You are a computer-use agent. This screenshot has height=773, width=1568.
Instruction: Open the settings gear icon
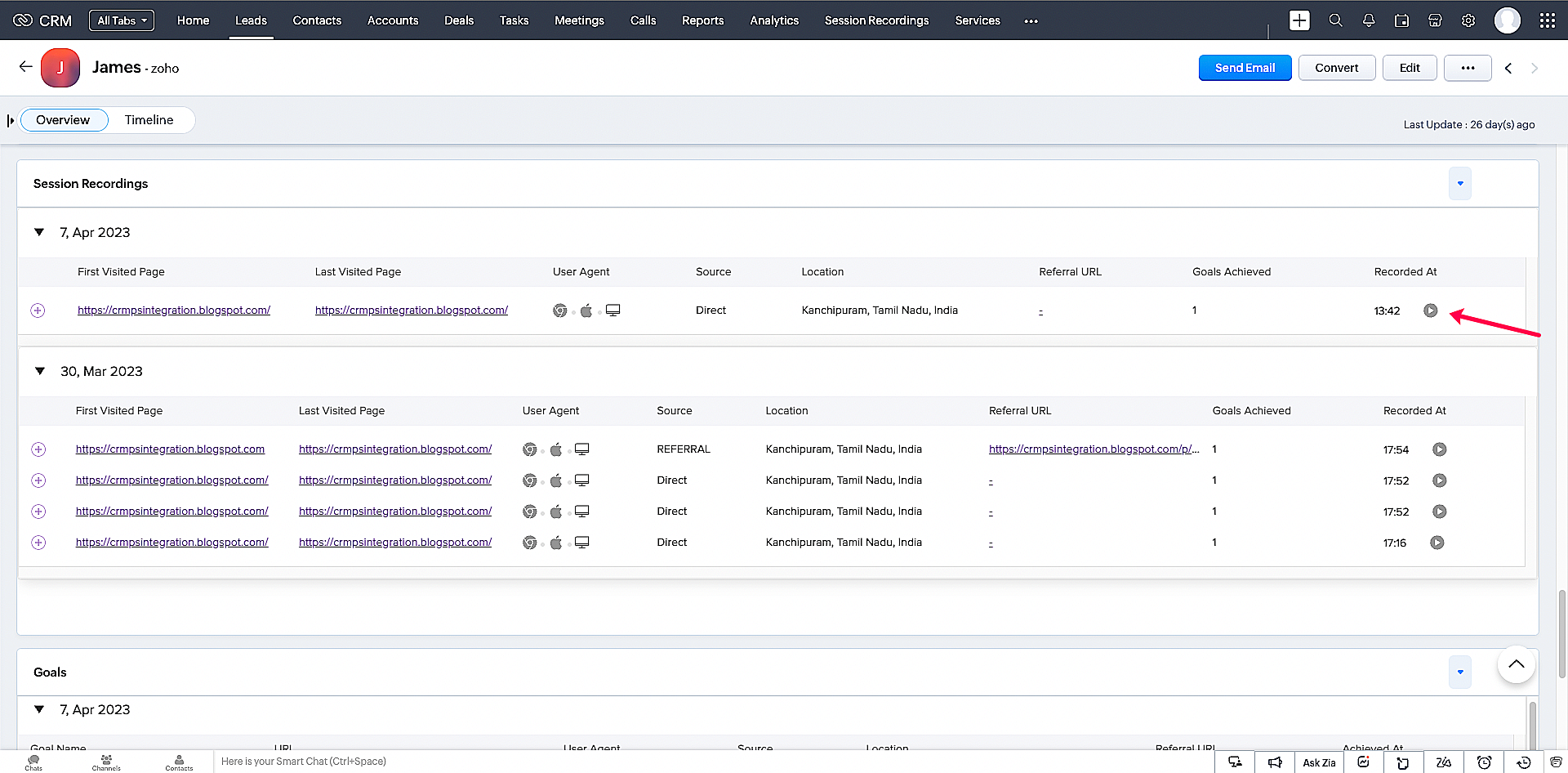pos(1468,20)
